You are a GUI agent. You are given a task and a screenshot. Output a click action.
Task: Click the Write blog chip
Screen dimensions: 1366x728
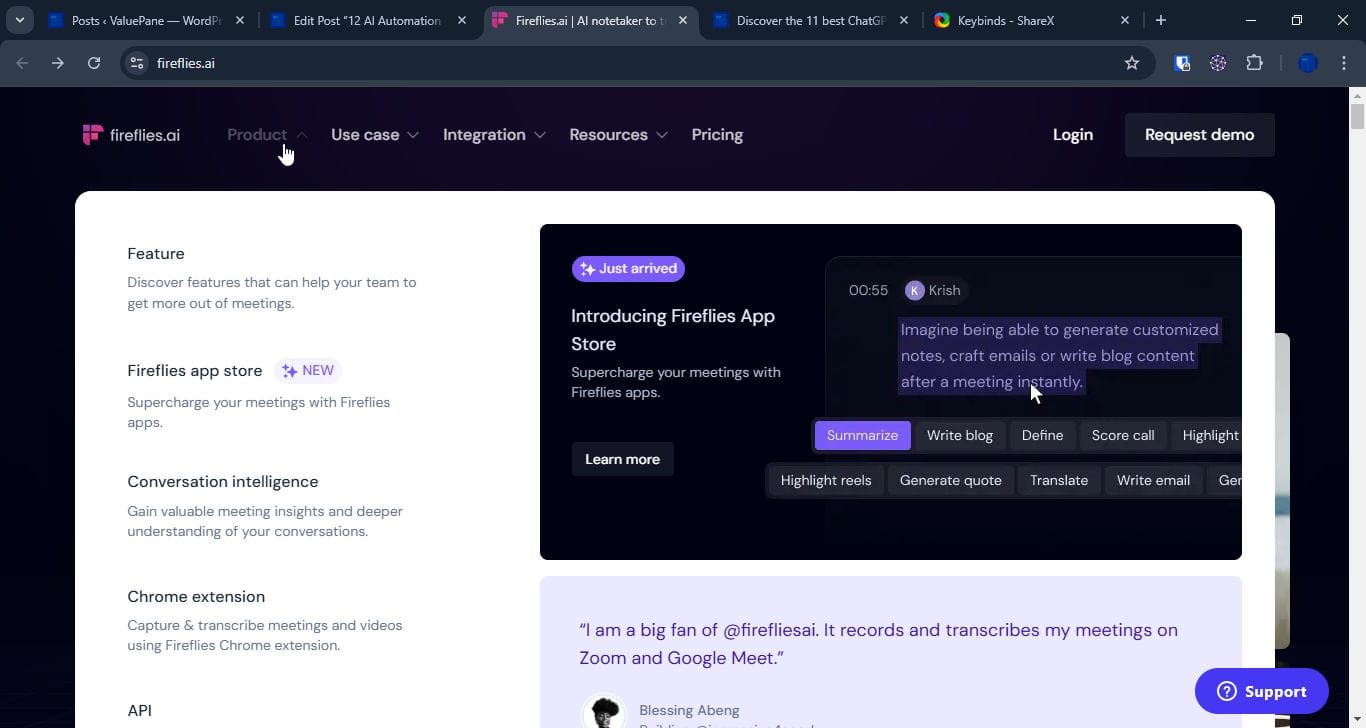(x=960, y=435)
